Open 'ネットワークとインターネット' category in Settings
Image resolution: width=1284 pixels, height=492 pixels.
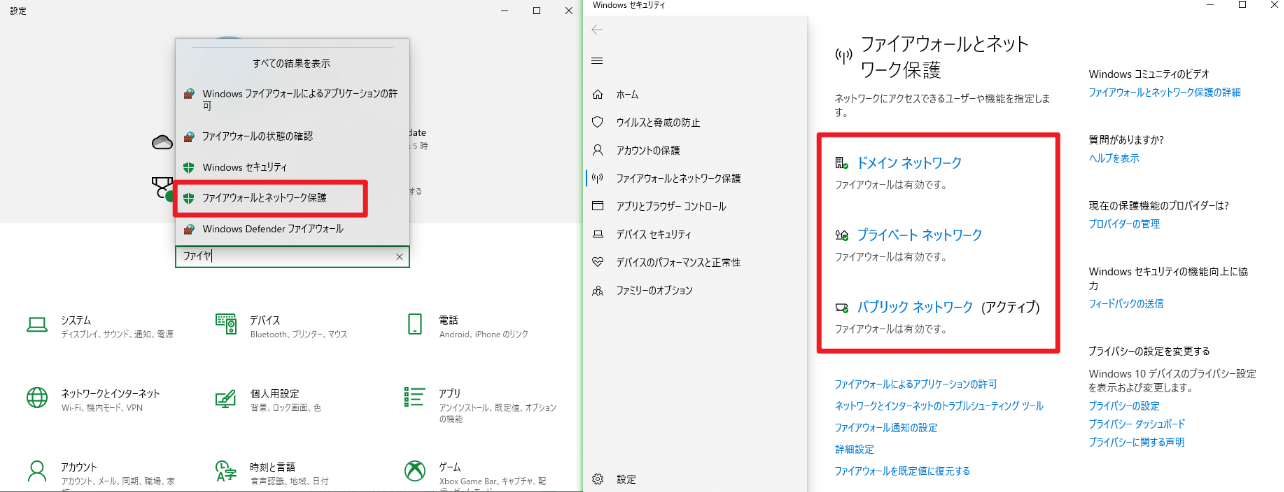point(110,393)
